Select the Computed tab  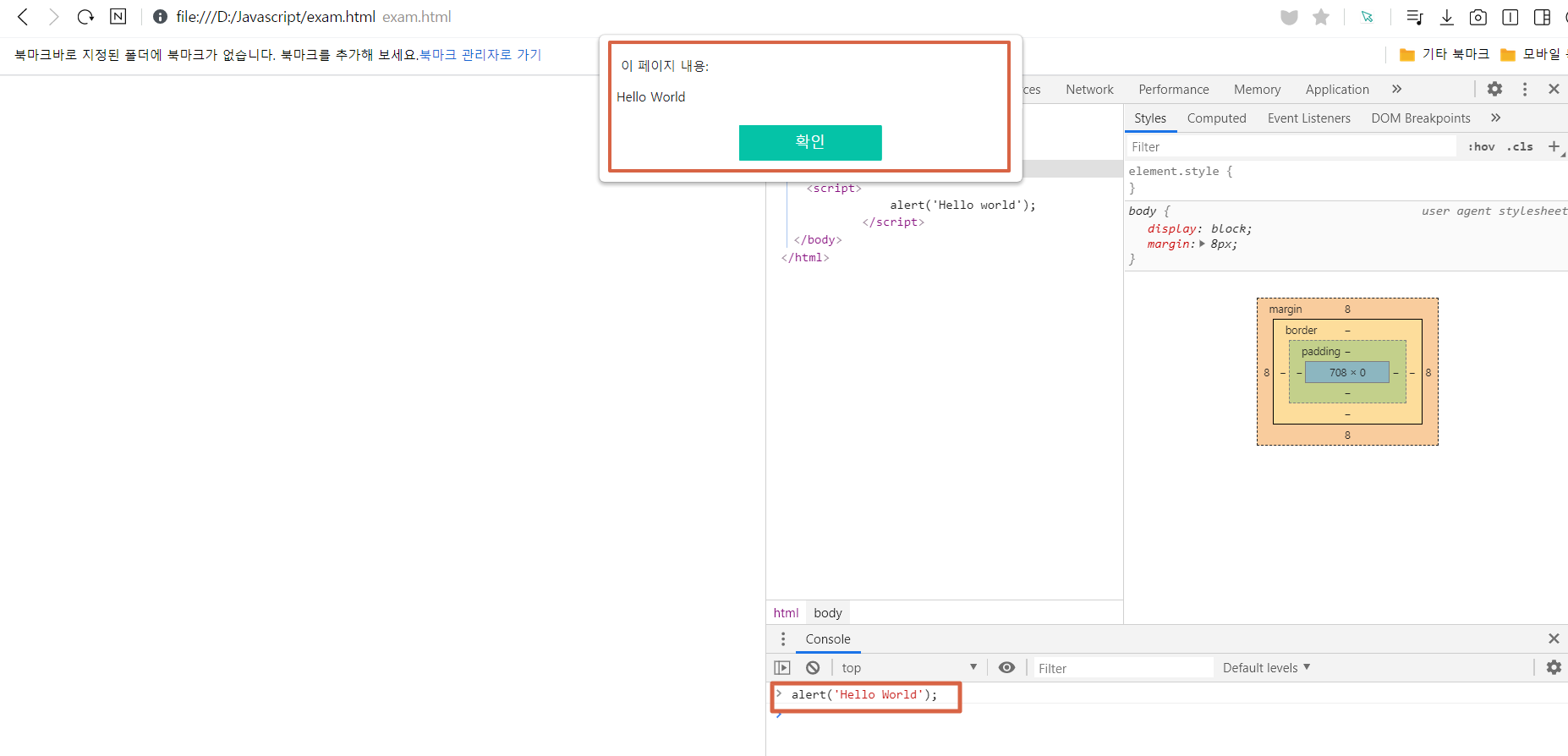click(x=1216, y=118)
